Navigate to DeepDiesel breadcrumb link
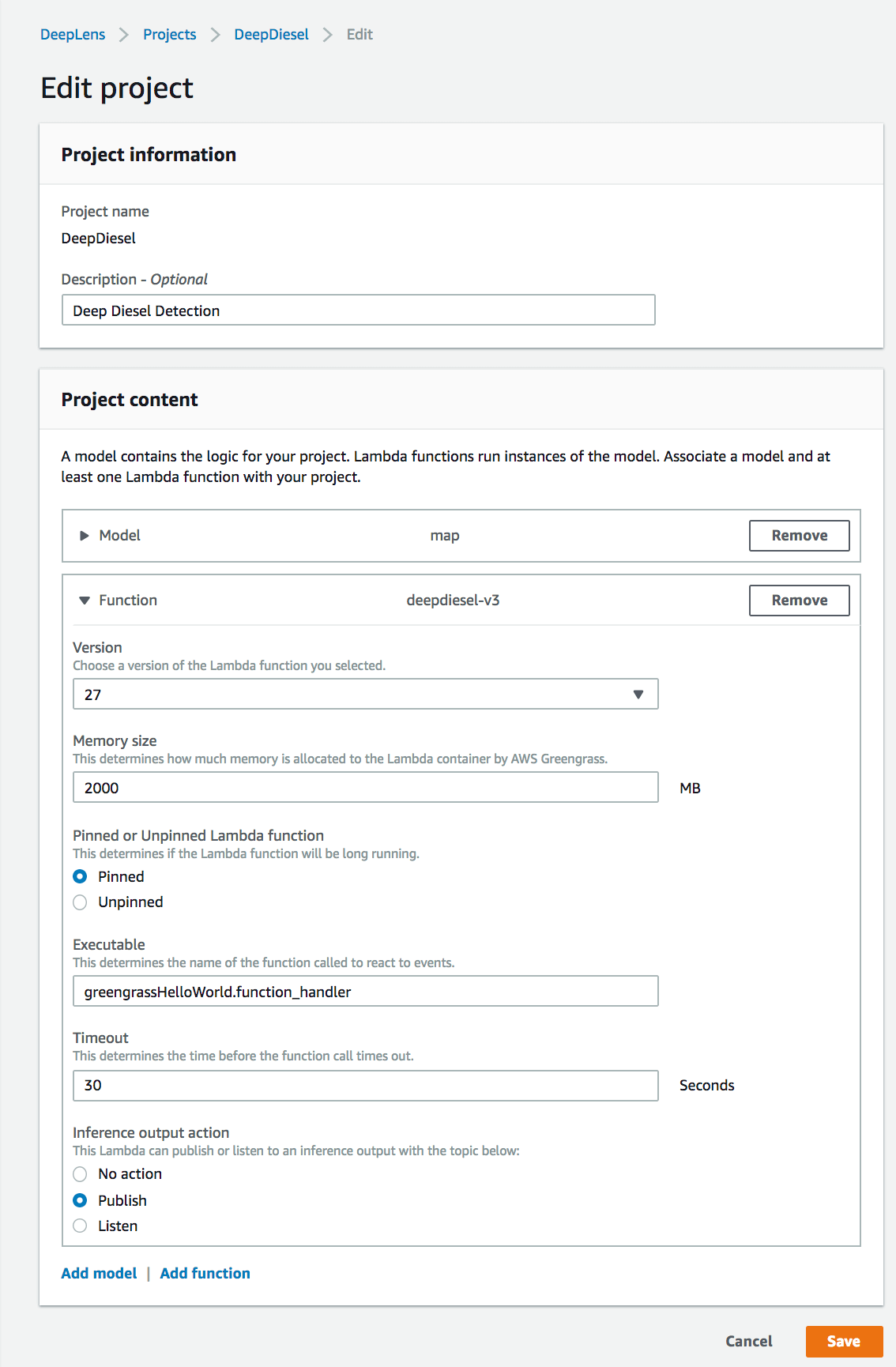 tap(271, 35)
